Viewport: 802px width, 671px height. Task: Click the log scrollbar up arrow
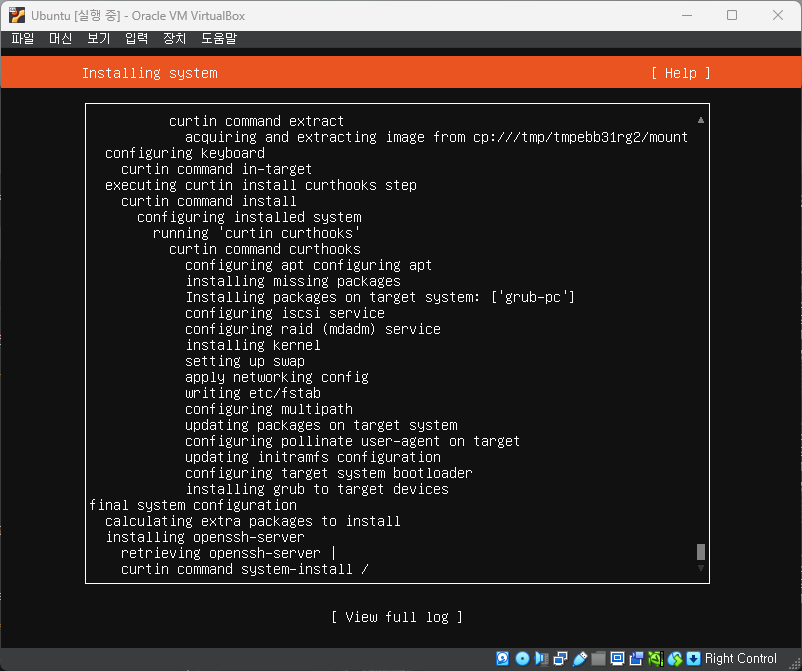click(701, 120)
